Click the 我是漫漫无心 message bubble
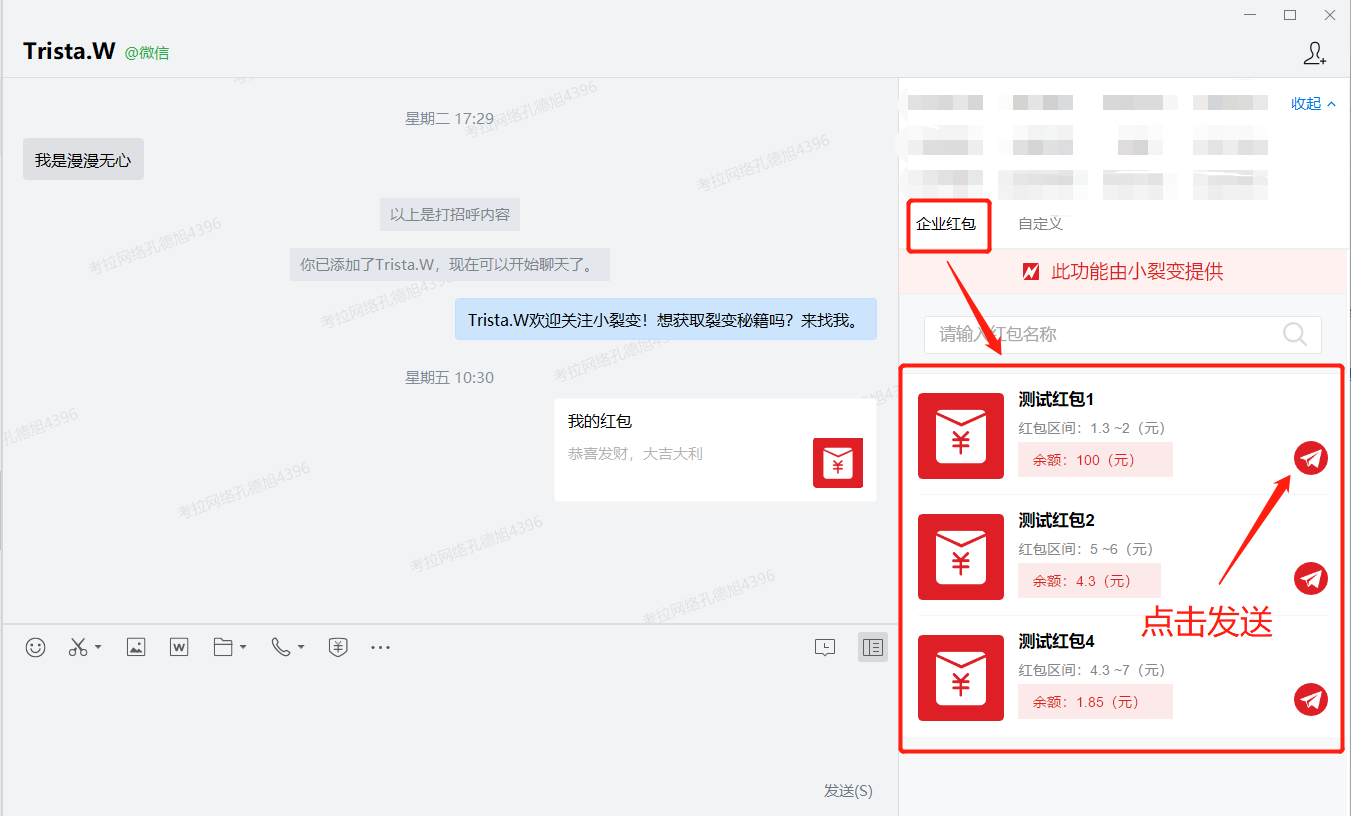 pos(83,159)
